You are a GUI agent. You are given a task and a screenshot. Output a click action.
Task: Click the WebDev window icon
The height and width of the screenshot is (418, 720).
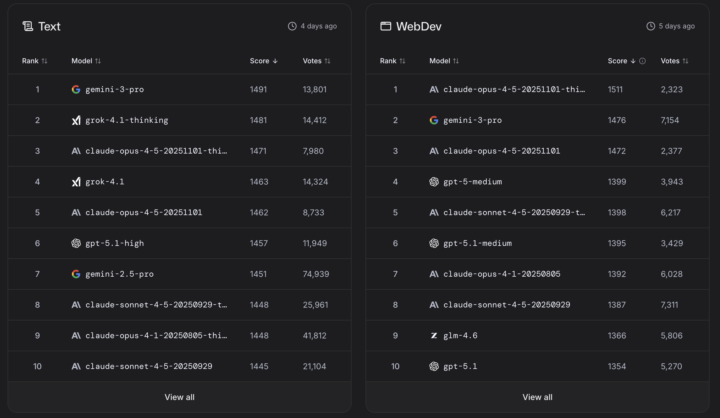385,26
